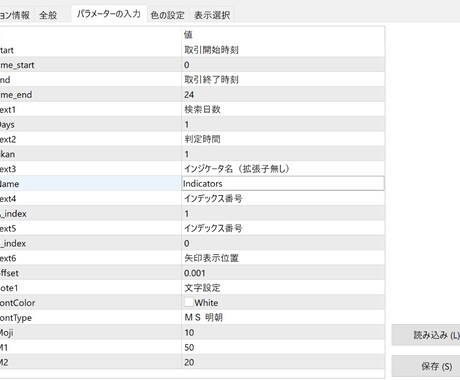The height and width of the screenshot is (380, 460).
Task: Select the パラメーターの入力 tab
Action: (x=109, y=14)
